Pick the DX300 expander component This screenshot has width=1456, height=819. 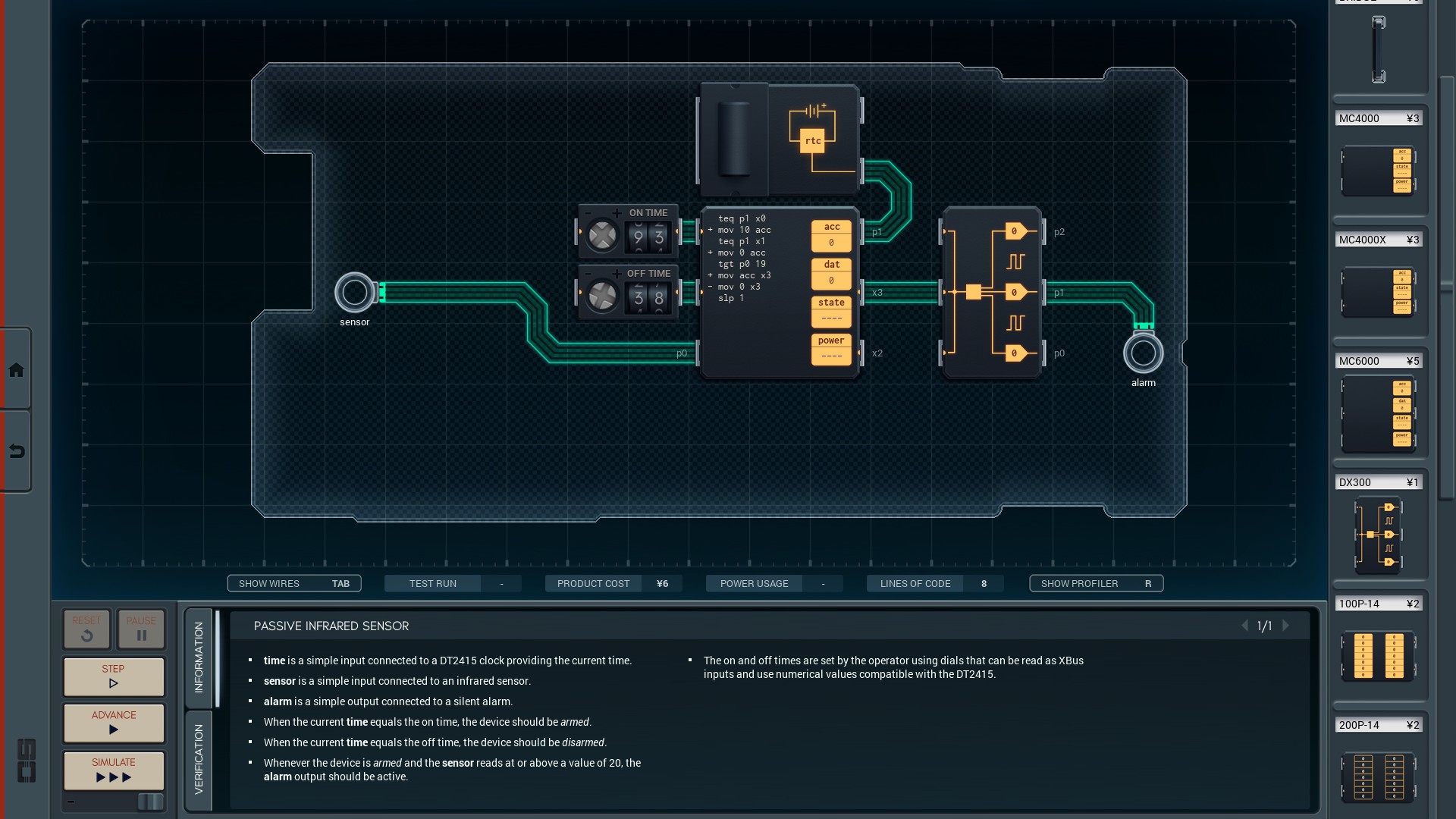(1378, 535)
